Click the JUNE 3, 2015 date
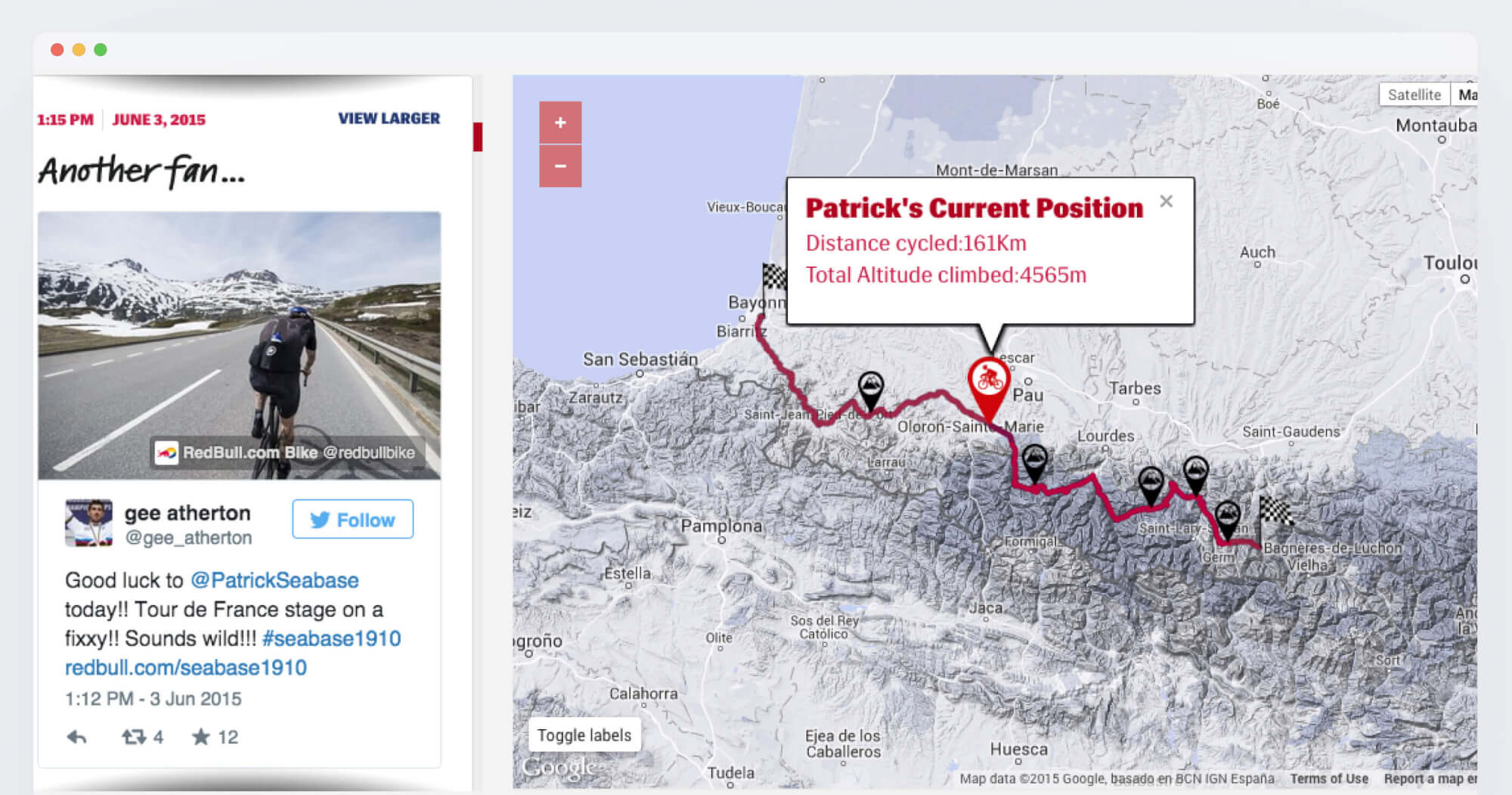 coord(159,120)
